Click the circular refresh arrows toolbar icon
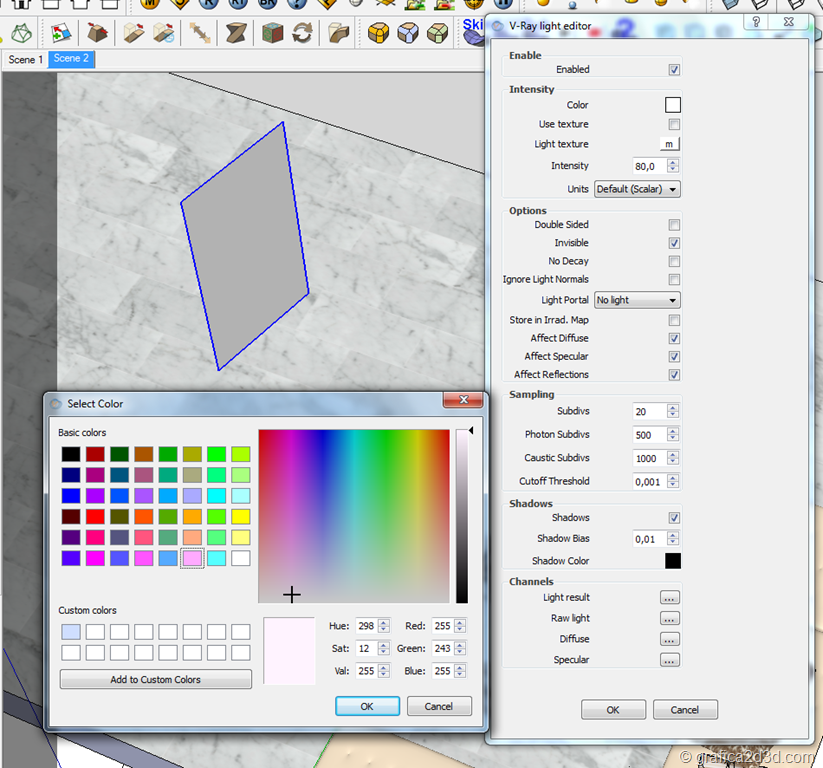The width and height of the screenshot is (823, 768). pos(302,34)
